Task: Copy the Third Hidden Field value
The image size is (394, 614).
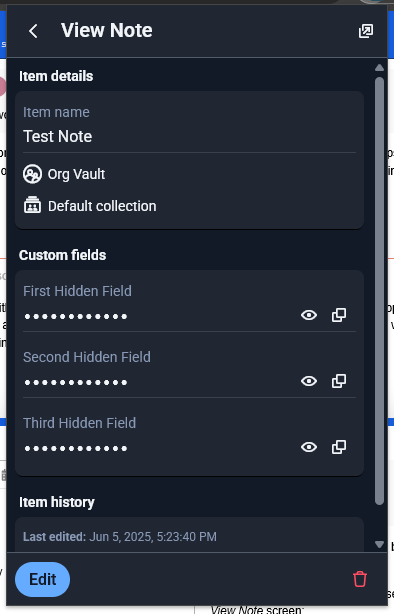Action: tap(339, 447)
